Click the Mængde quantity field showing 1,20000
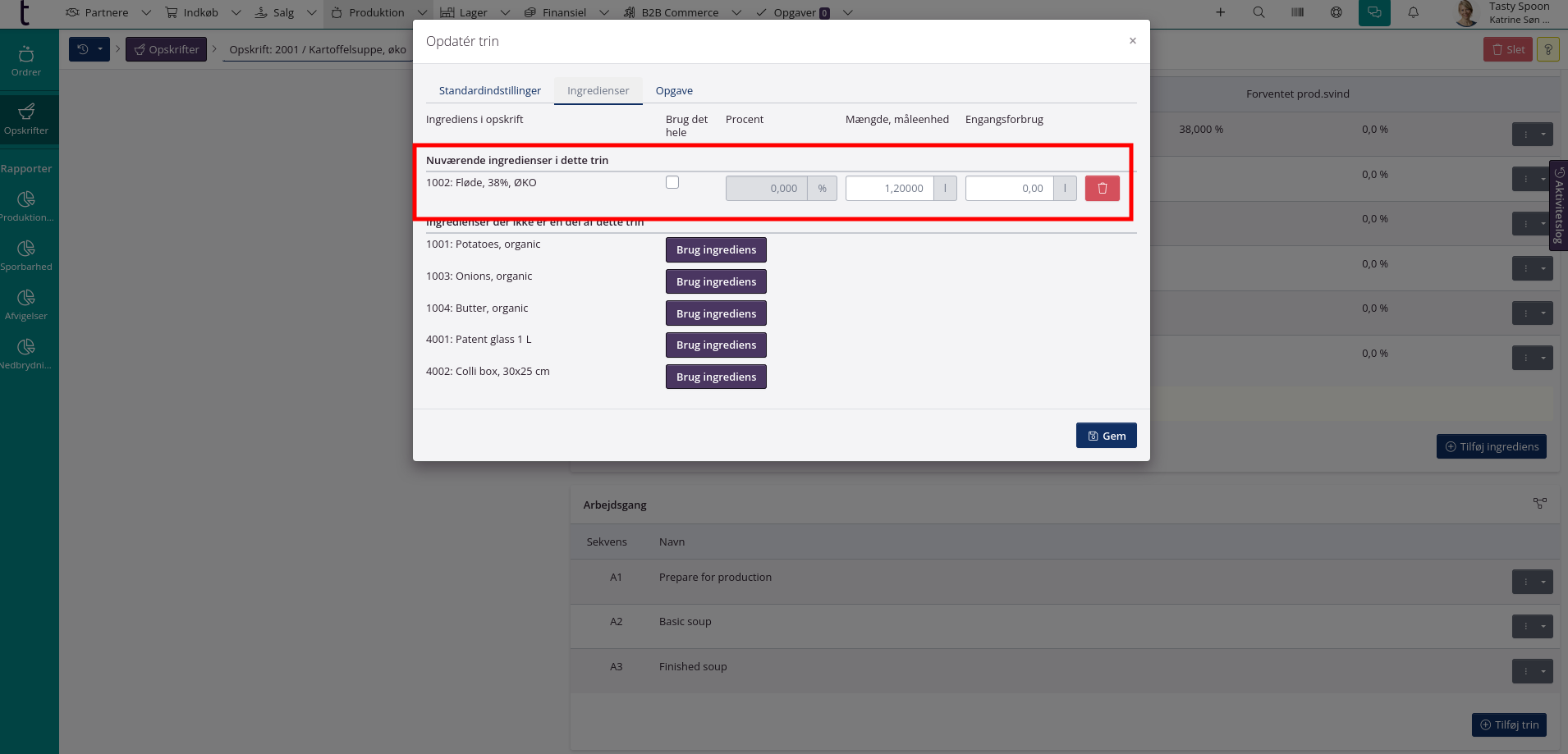This screenshot has width=1568, height=754. click(x=890, y=189)
